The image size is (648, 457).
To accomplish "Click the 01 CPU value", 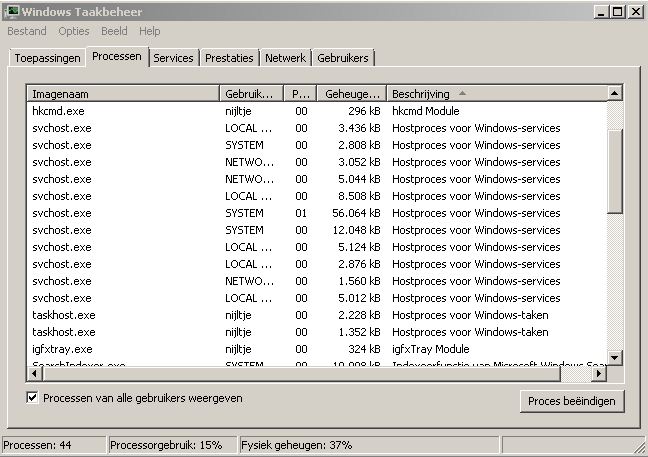I will 301,213.
